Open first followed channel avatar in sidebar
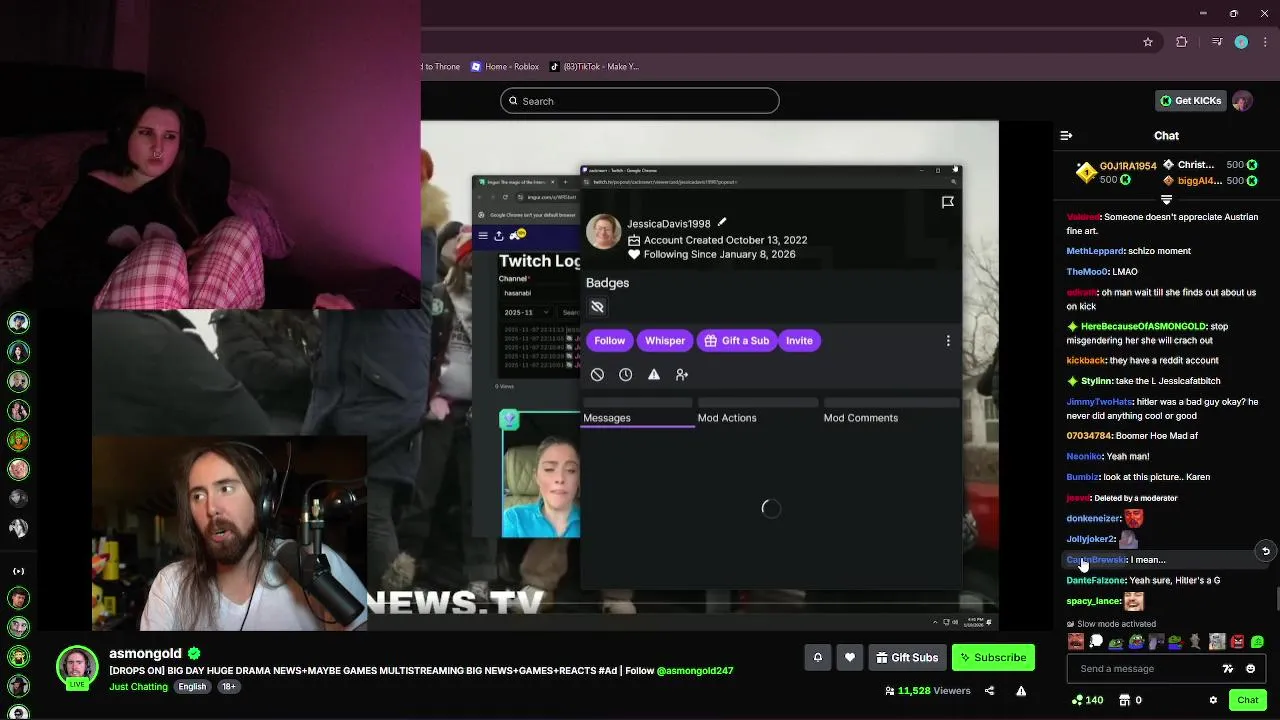The image size is (1280, 720). point(18,322)
